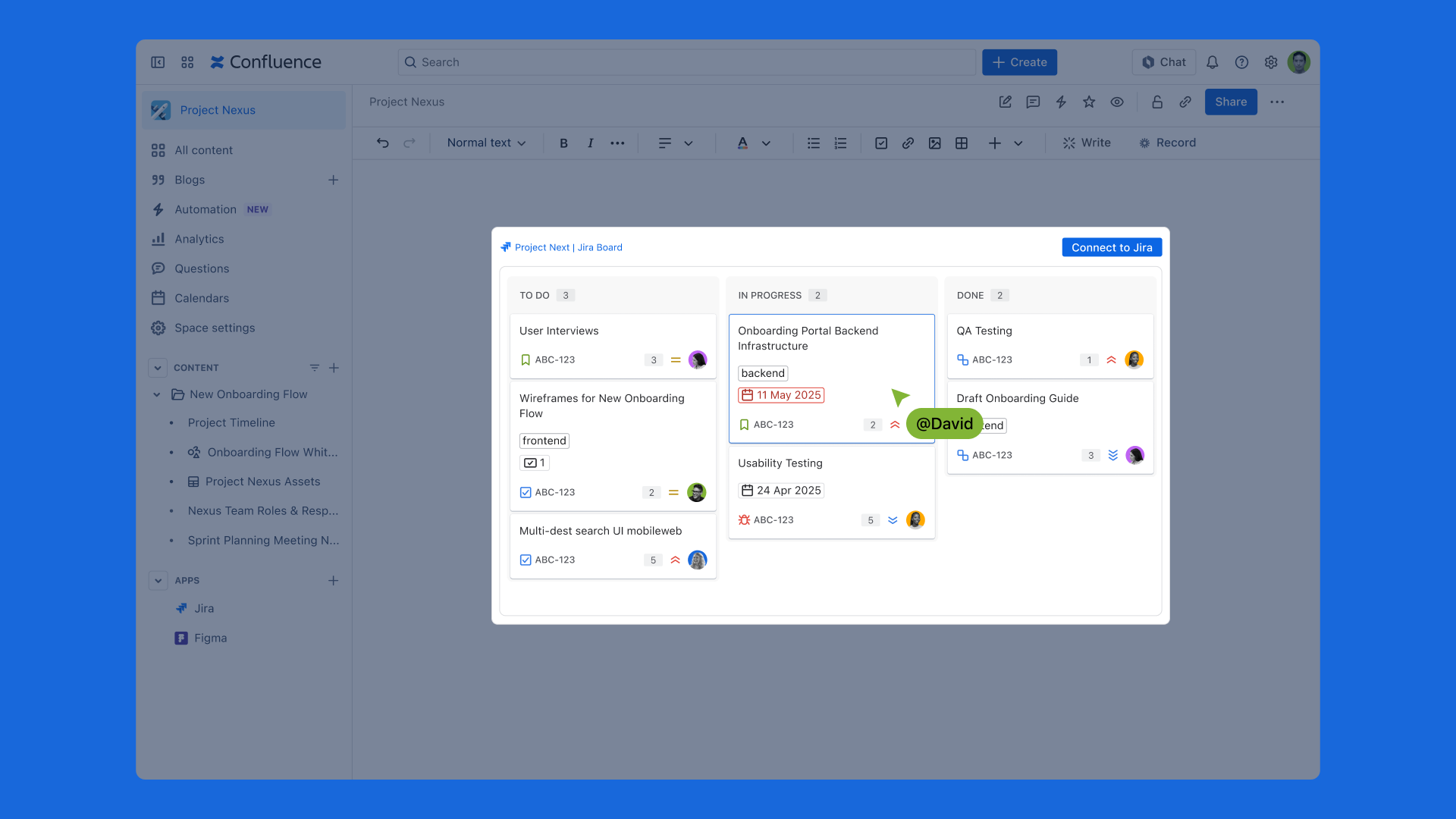Image resolution: width=1456 pixels, height=819 pixels.
Task: Open the help question mark icon
Action: point(1241,62)
